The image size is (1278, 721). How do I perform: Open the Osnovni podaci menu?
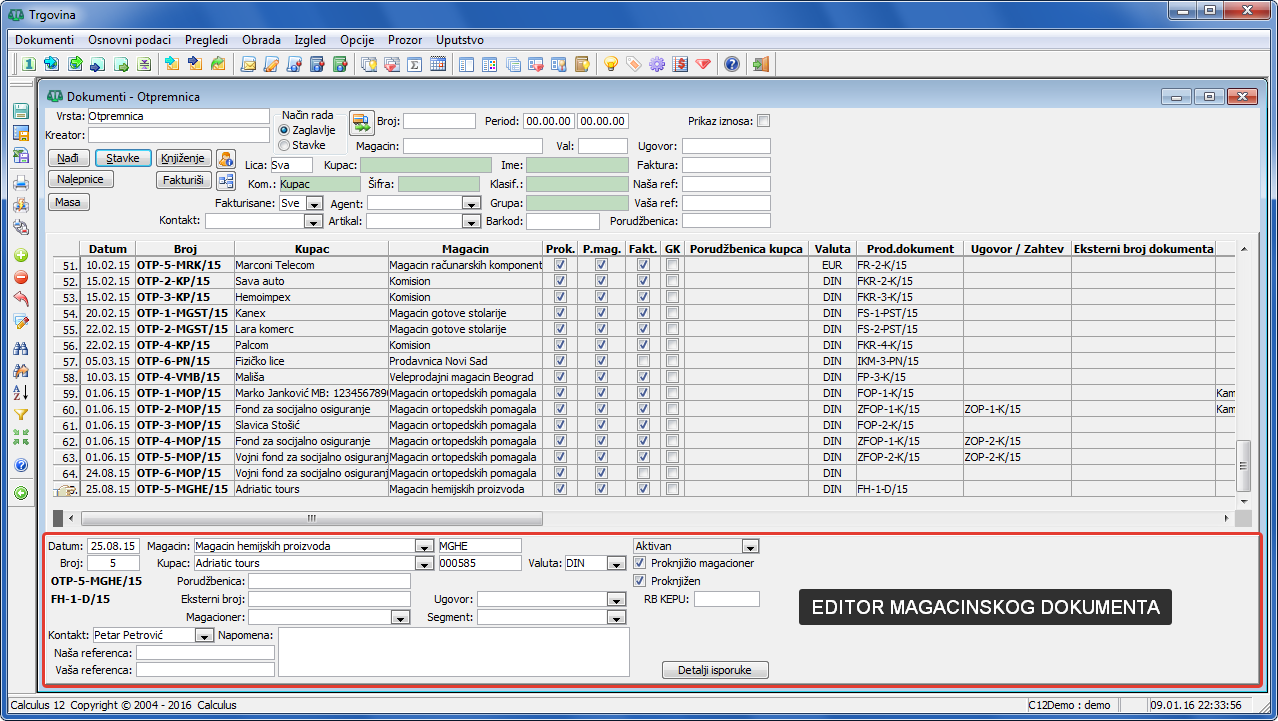point(130,40)
